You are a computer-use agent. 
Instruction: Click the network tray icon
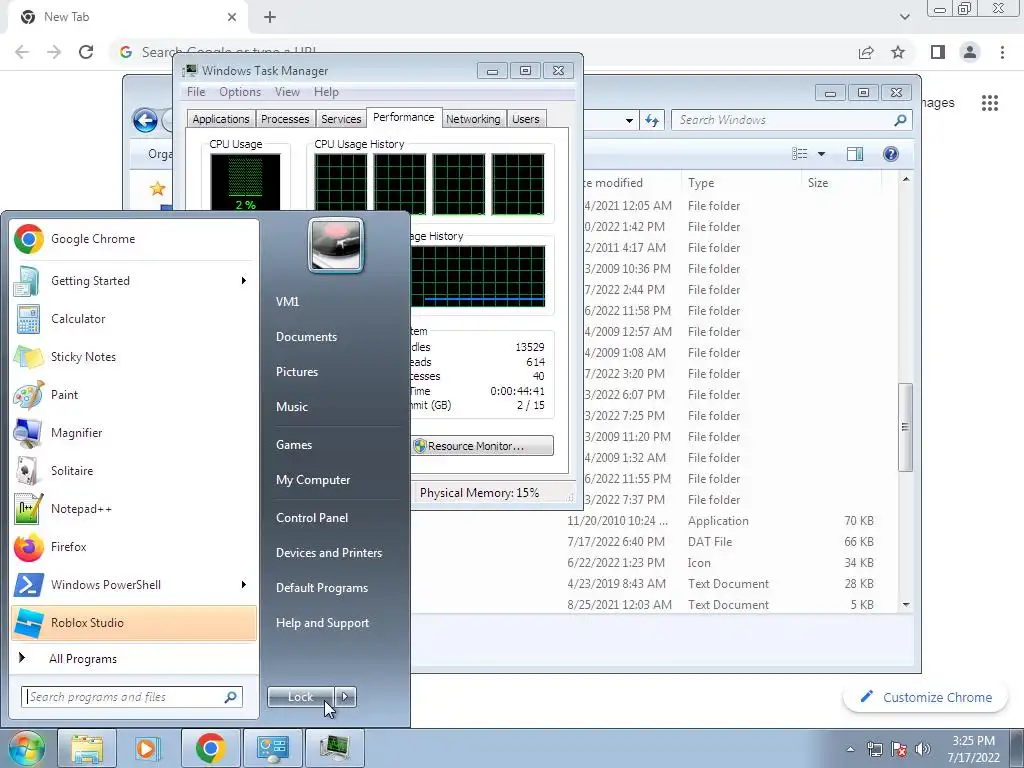point(874,749)
